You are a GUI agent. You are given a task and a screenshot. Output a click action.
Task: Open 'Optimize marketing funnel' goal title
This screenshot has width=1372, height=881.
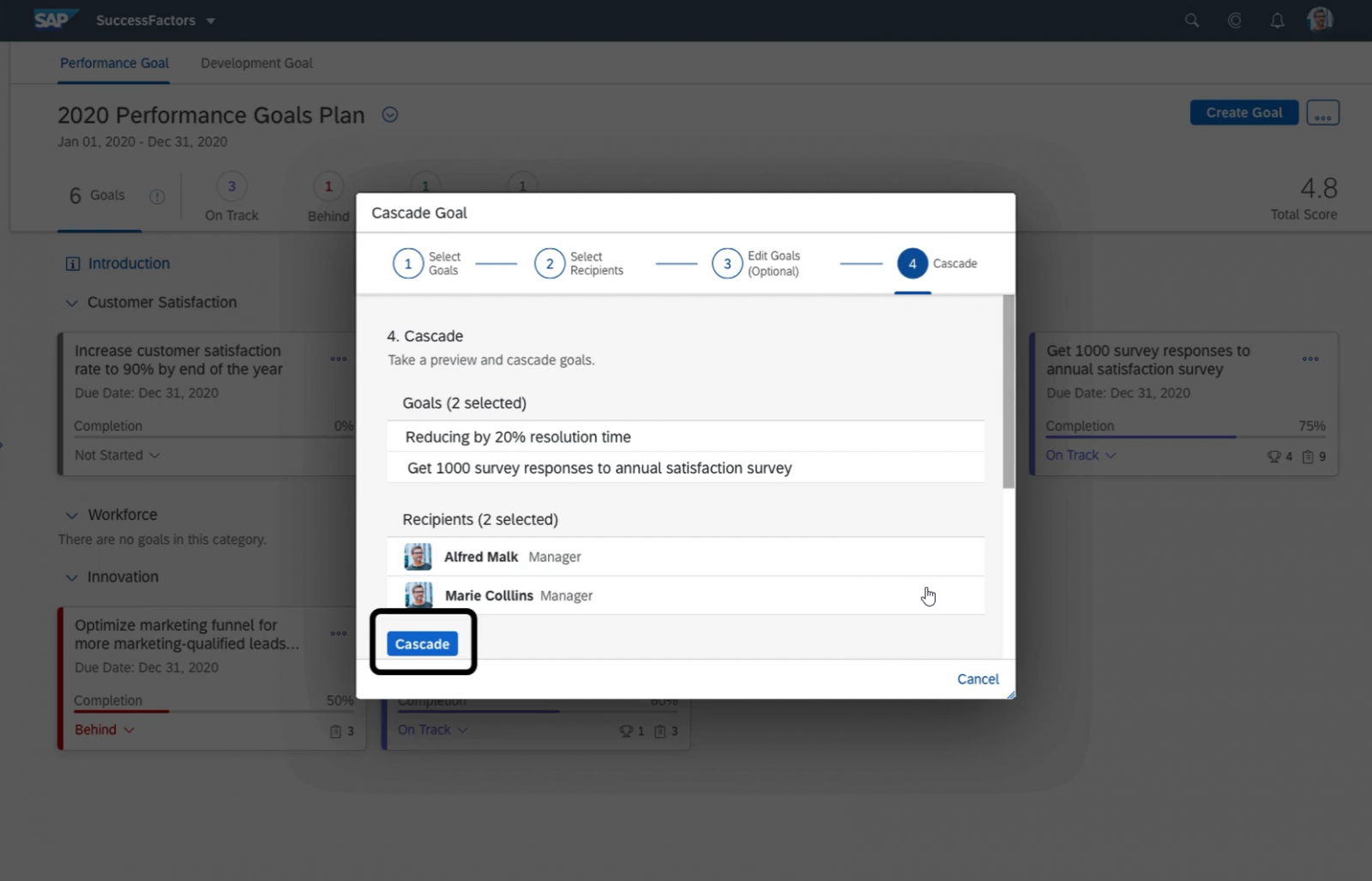click(187, 634)
